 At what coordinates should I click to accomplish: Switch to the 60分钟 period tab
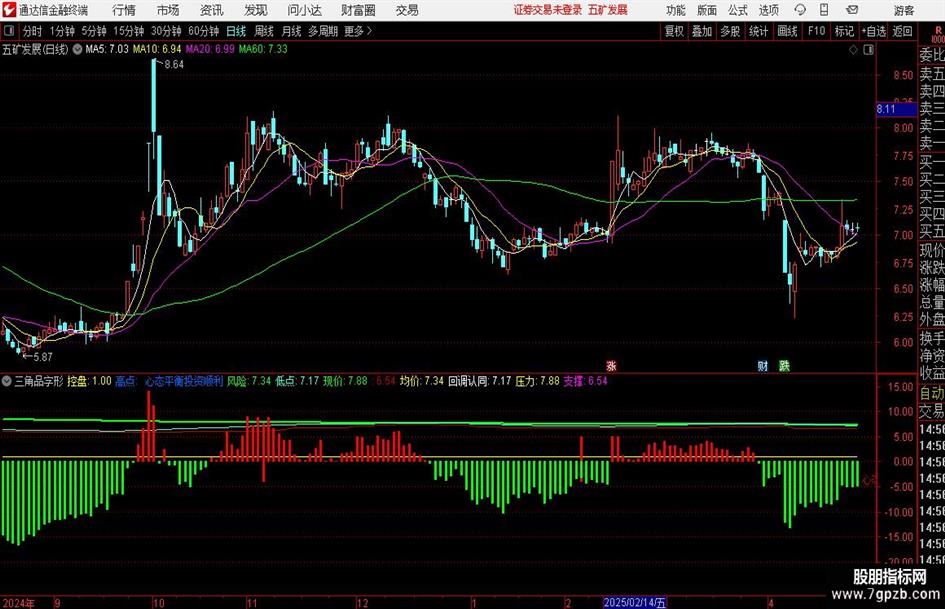(x=204, y=31)
